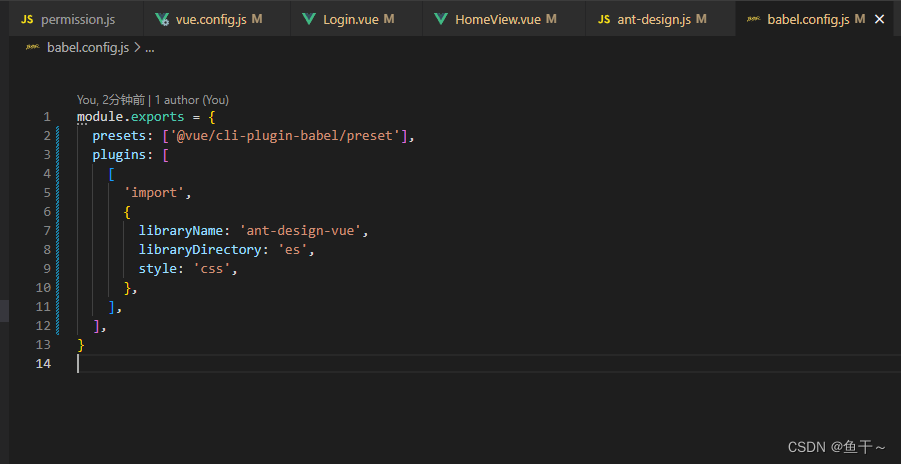
Task: Click the Babel icon in the breadcrumb
Action: click(x=33, y=48)
